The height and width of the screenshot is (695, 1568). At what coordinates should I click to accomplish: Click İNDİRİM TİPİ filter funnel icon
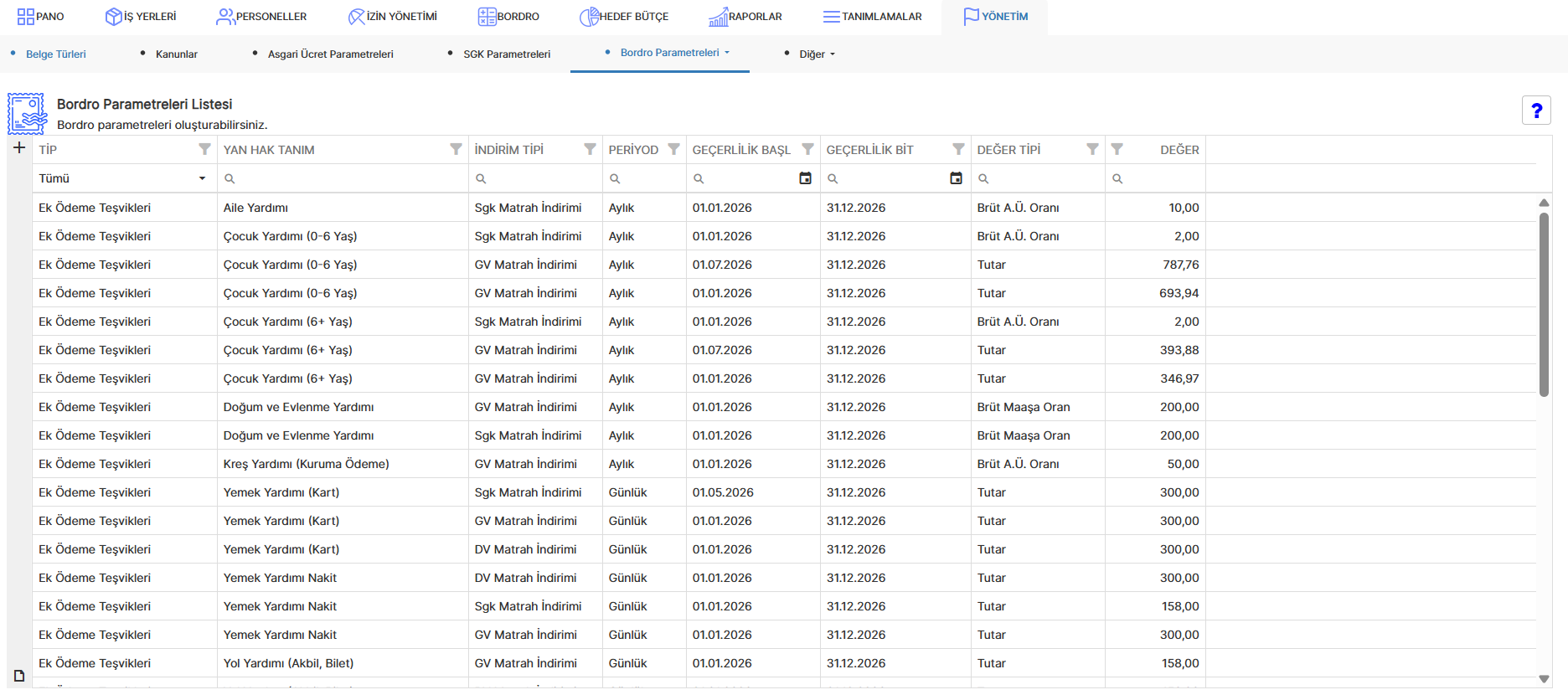point(590,149)
